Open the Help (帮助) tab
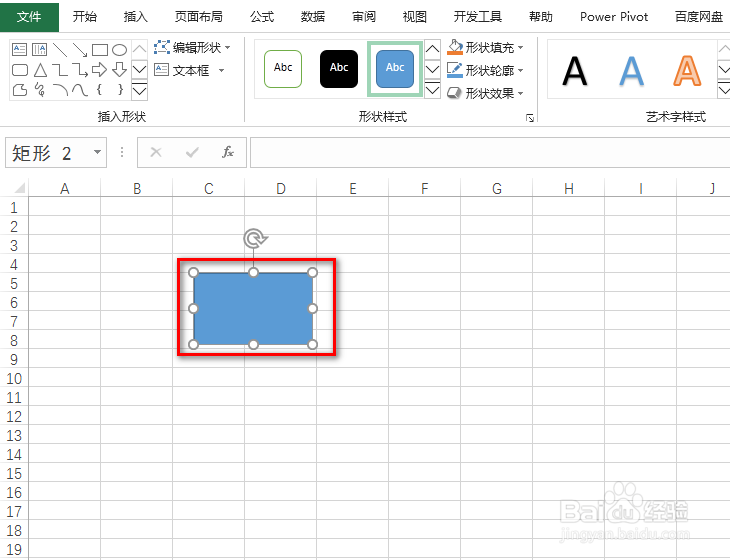The width and height of the screenshot is (730, 560). click(541, 17)
